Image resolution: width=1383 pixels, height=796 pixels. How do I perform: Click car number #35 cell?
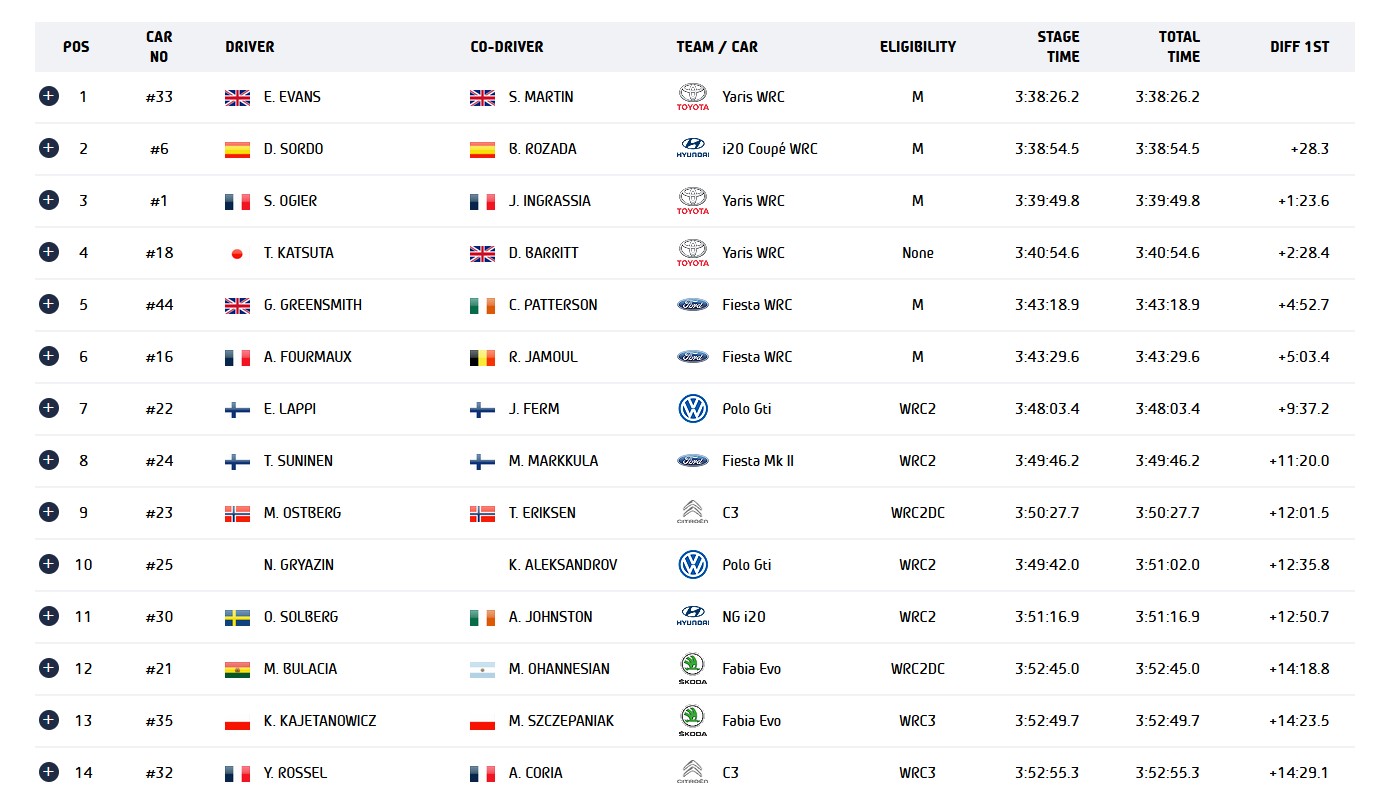(x=159, y=721)
